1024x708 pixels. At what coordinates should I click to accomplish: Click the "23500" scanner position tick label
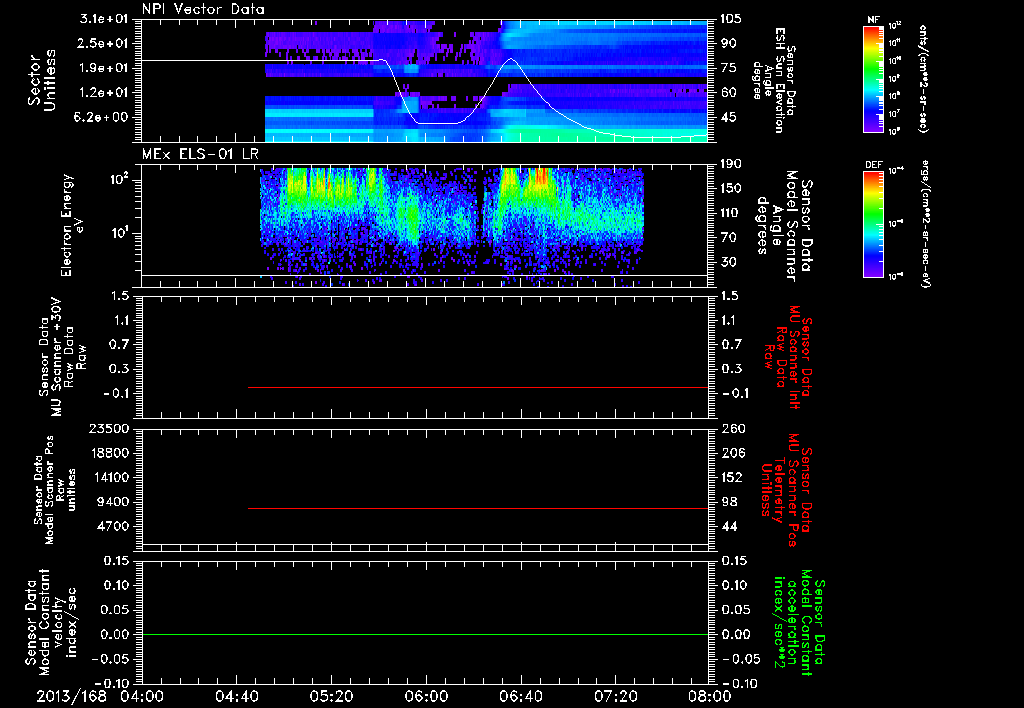(109, 429)
